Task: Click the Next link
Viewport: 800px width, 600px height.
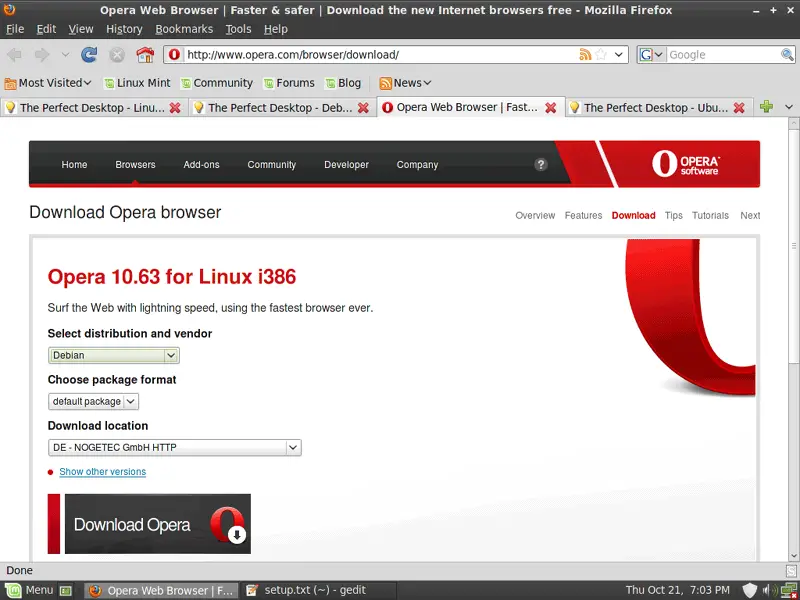Action: click(750, 215)
